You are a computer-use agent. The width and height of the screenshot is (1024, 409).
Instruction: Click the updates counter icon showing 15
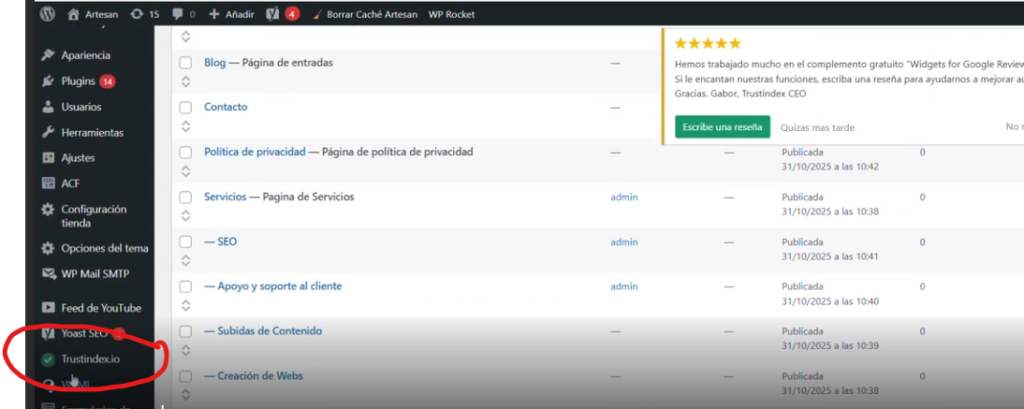pos(136,15)
